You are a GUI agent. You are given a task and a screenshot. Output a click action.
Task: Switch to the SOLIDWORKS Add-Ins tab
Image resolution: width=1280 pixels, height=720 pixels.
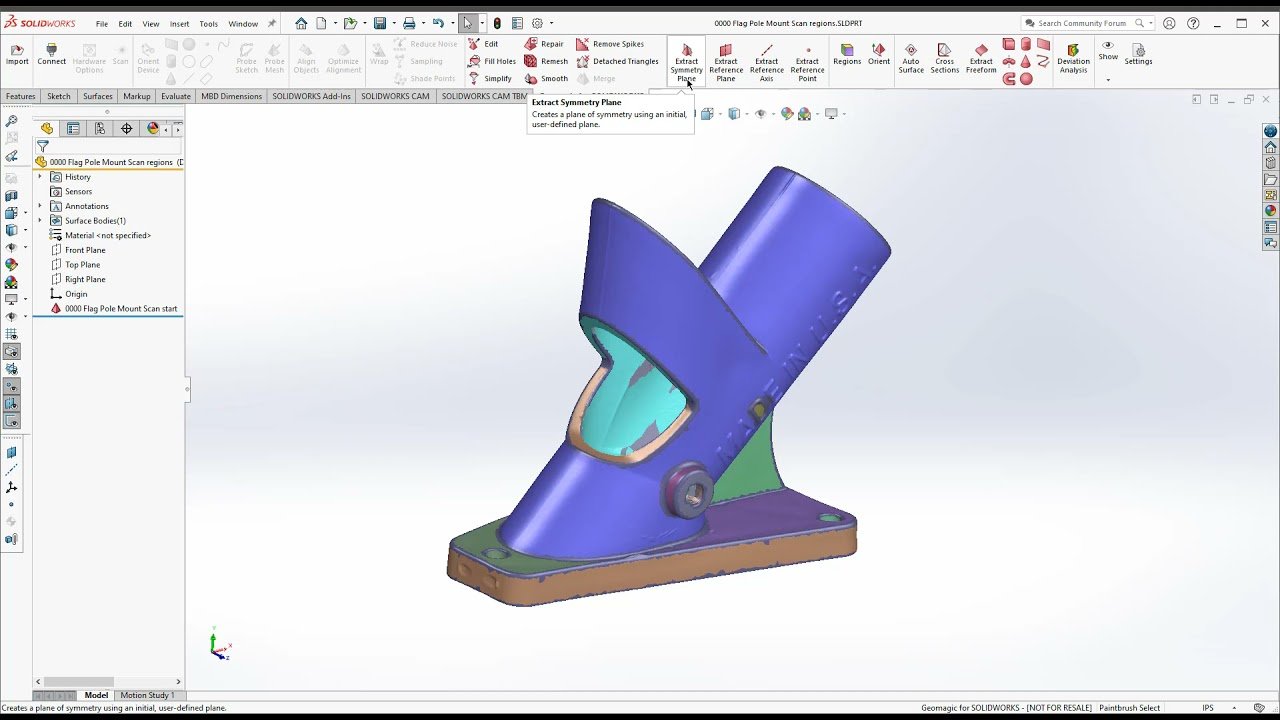(311, 96)
